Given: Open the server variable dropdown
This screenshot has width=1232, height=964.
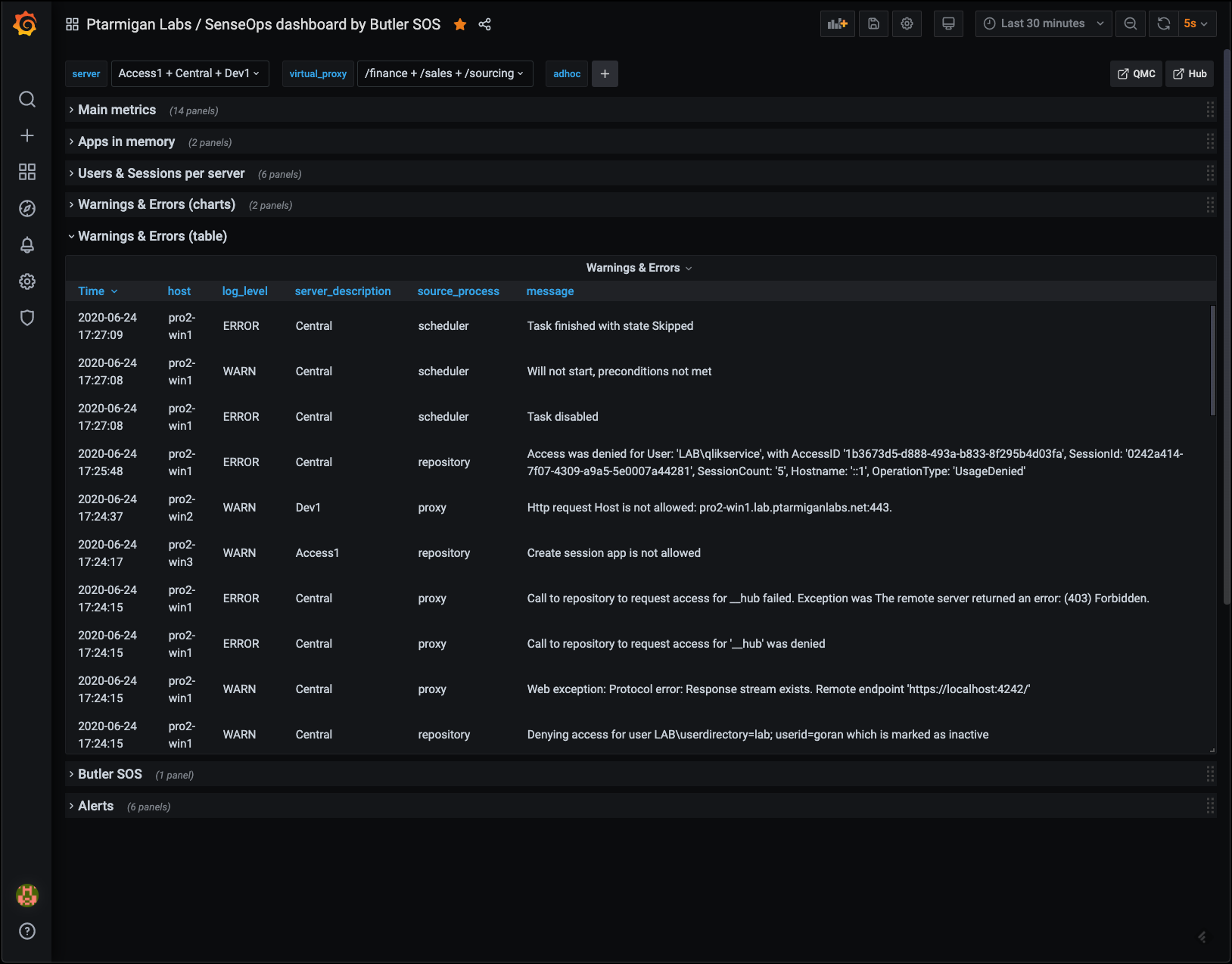Looking at the screenshot, I should [188, 74].
